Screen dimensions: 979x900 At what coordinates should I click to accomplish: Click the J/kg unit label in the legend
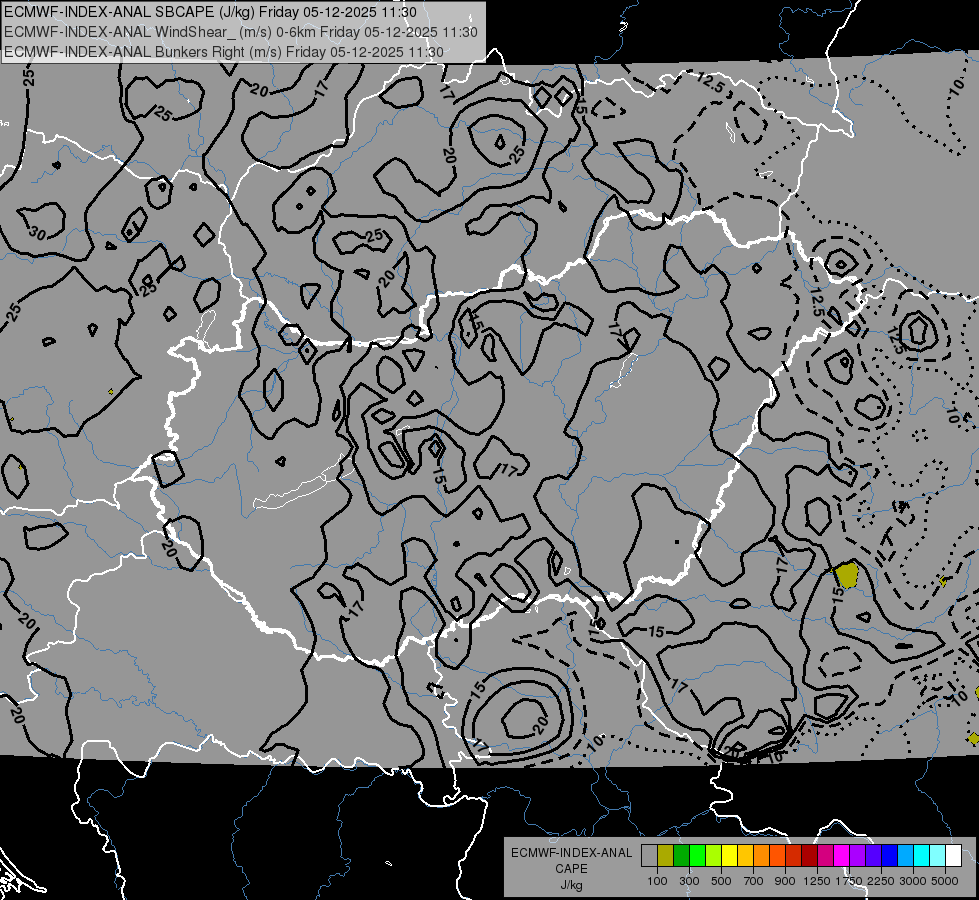[571, 885]
